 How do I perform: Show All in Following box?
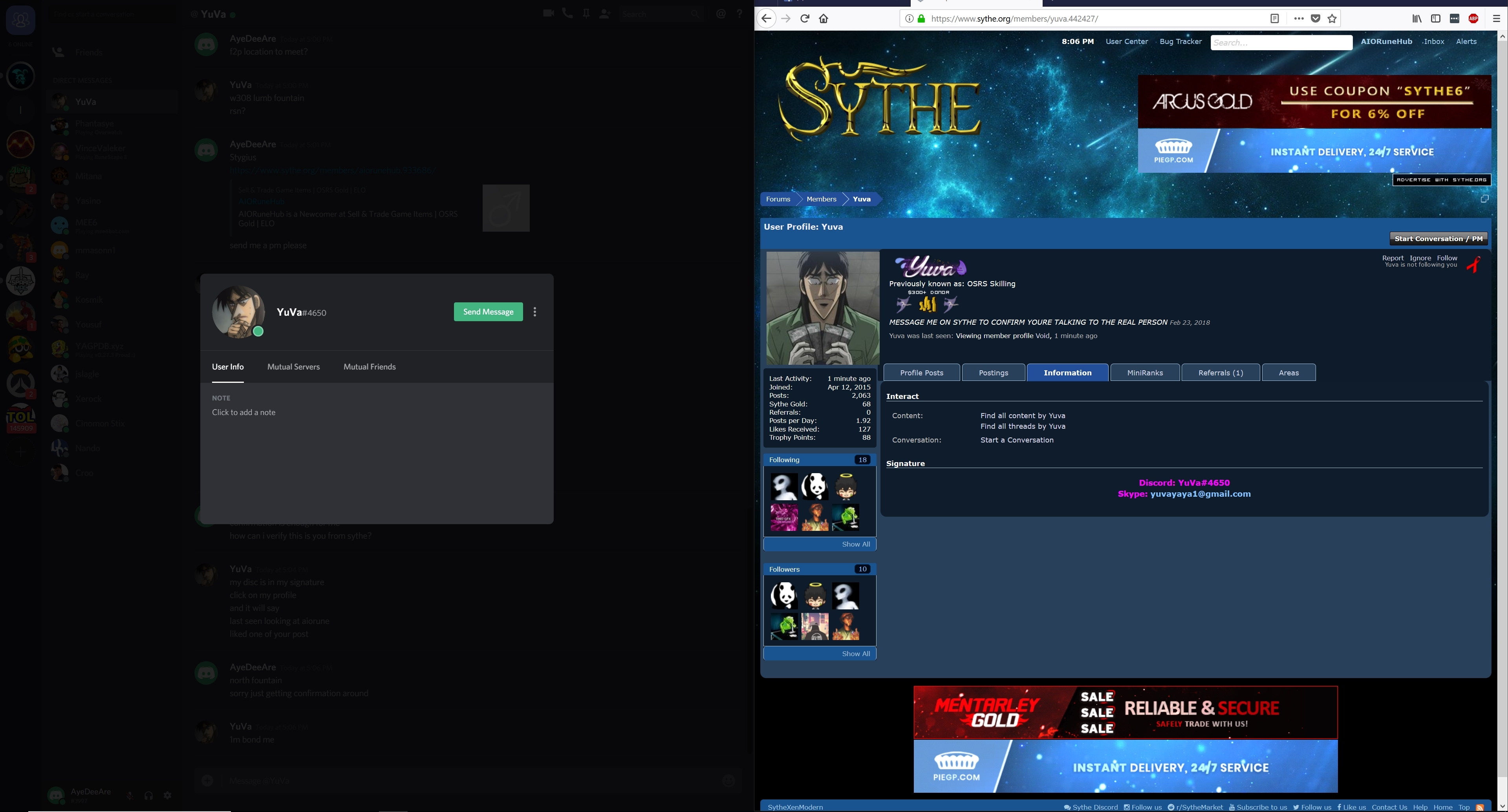(856, 545)
